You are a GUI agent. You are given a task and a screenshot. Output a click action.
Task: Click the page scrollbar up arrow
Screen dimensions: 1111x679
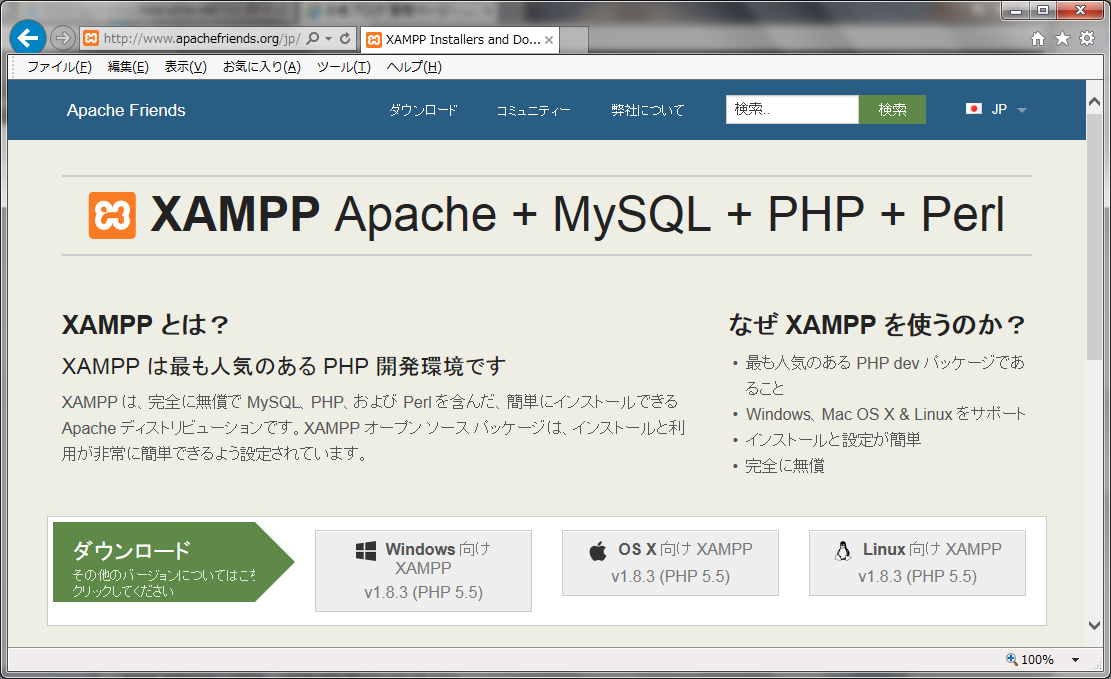coord(1095,102)
